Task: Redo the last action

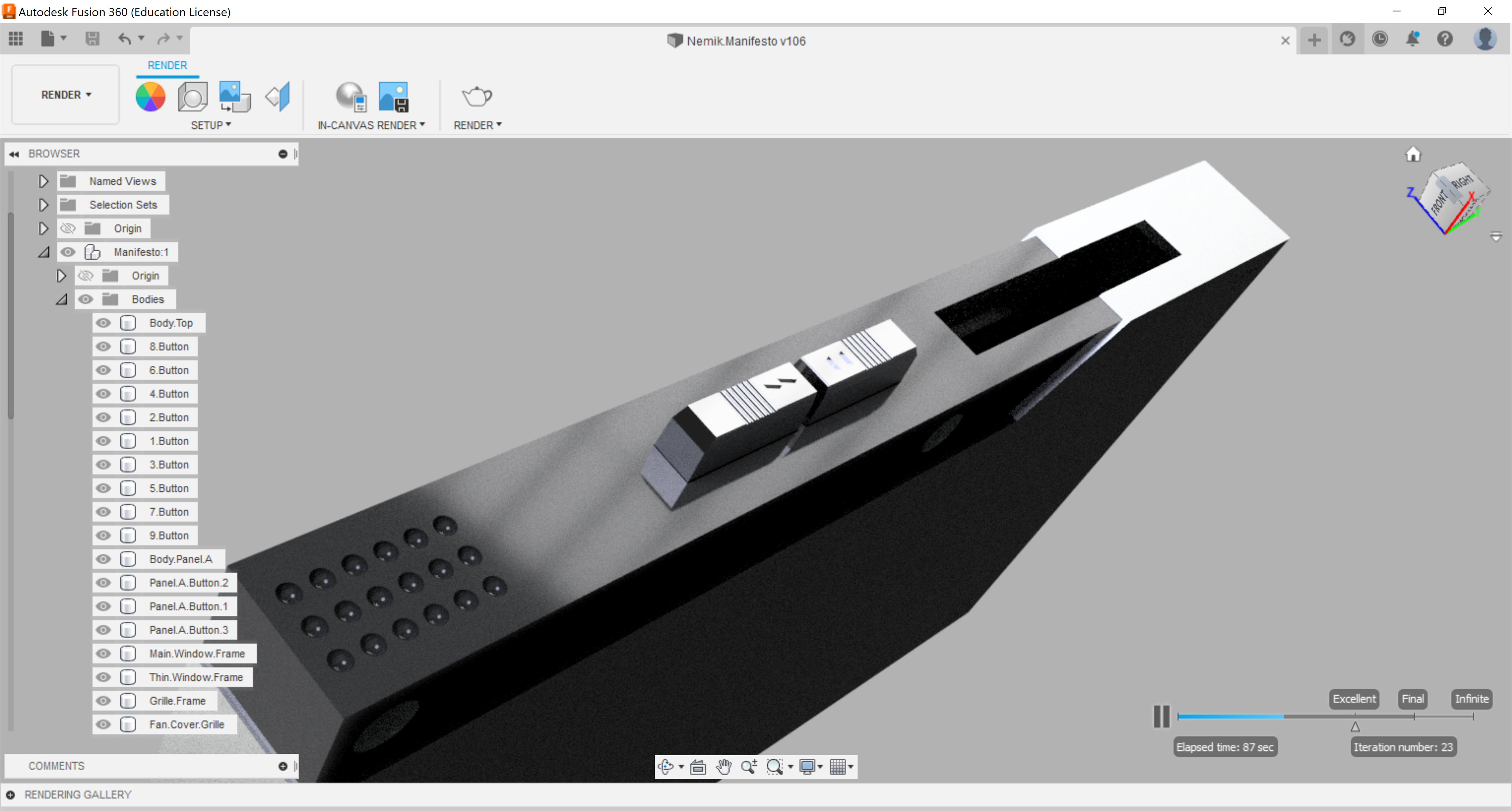Action: pyautogui.click(x=163, y=39)
